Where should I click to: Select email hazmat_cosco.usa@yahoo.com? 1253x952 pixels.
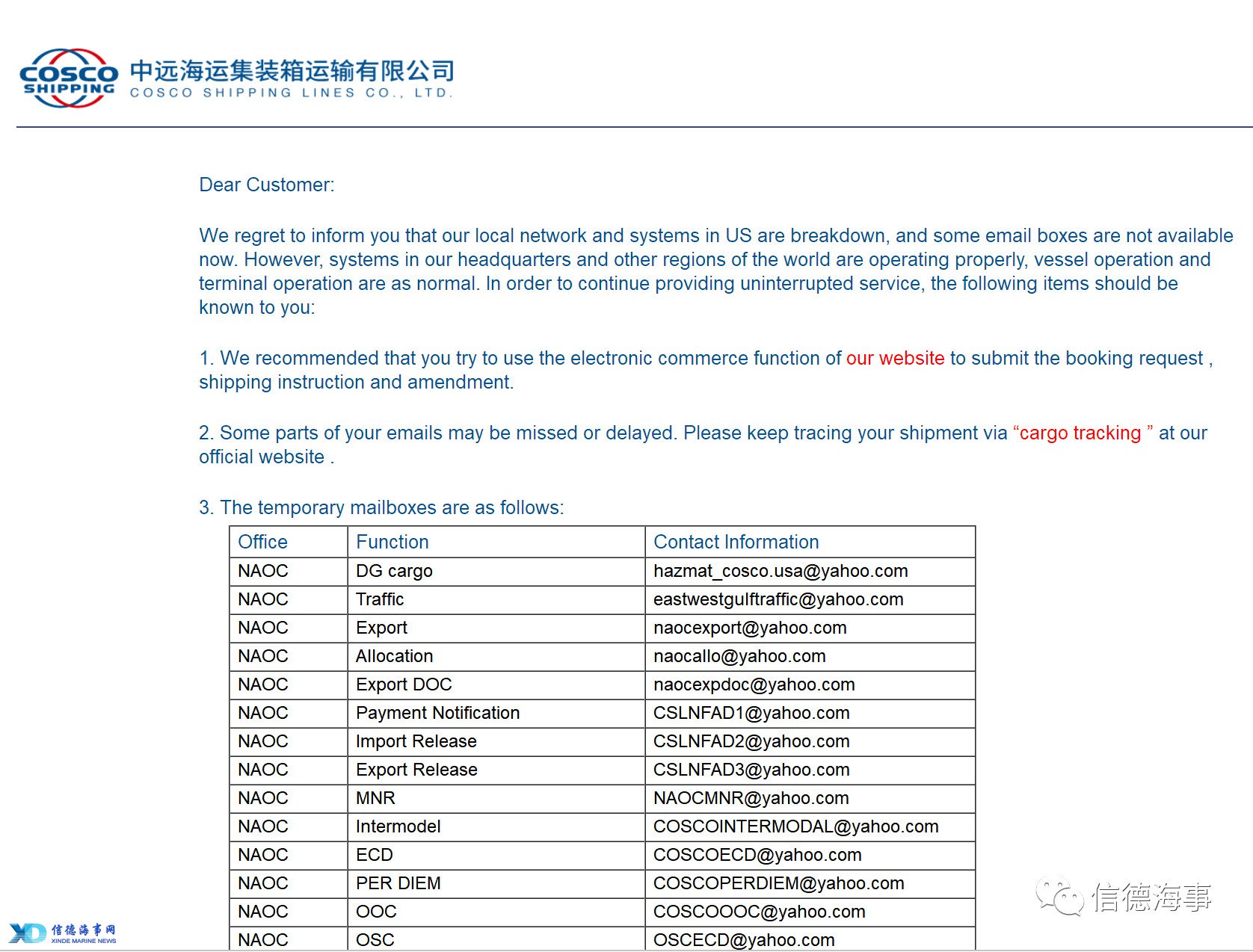point(781,571)
